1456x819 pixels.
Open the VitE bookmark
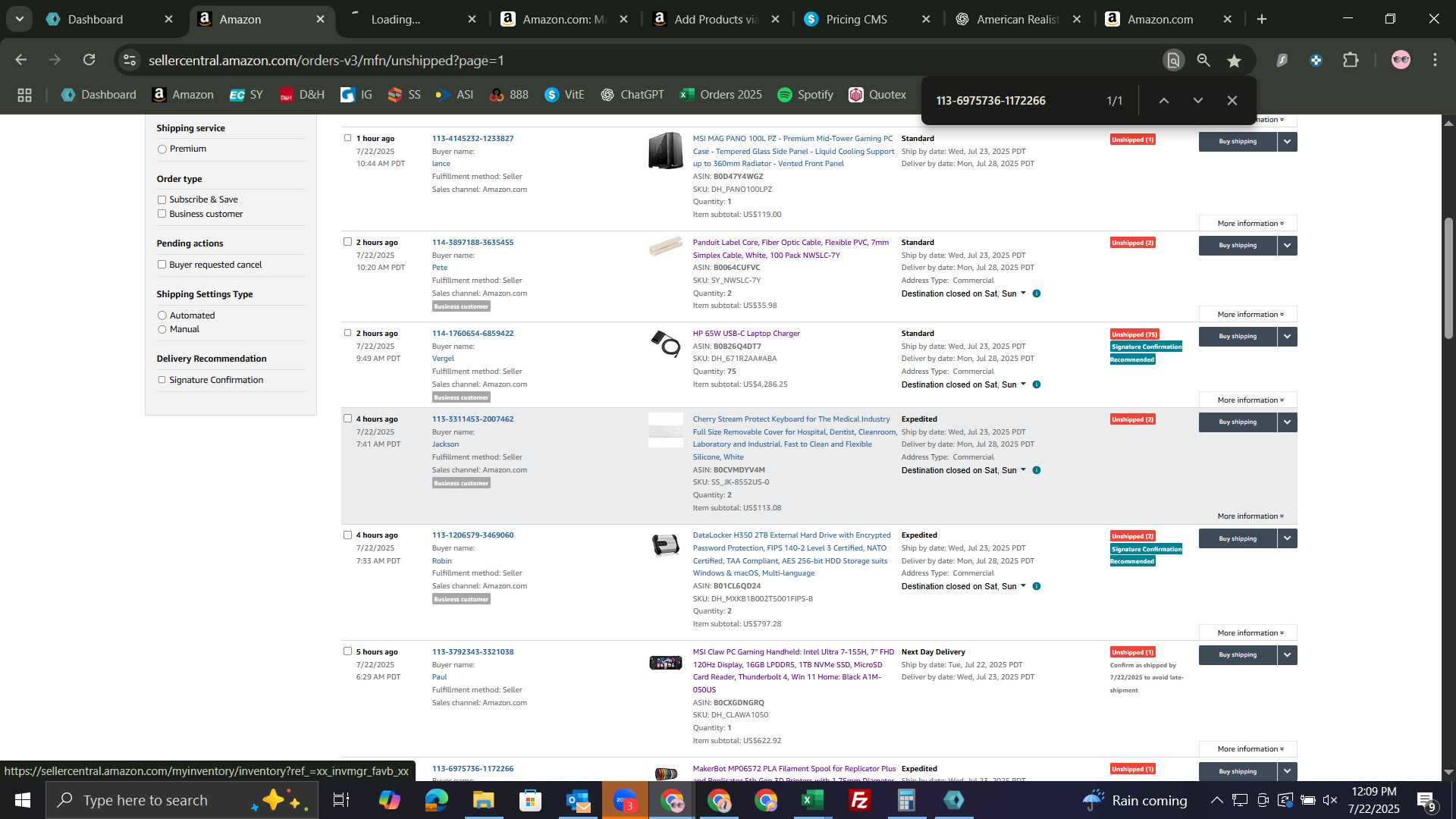click(x=564, y=95)
